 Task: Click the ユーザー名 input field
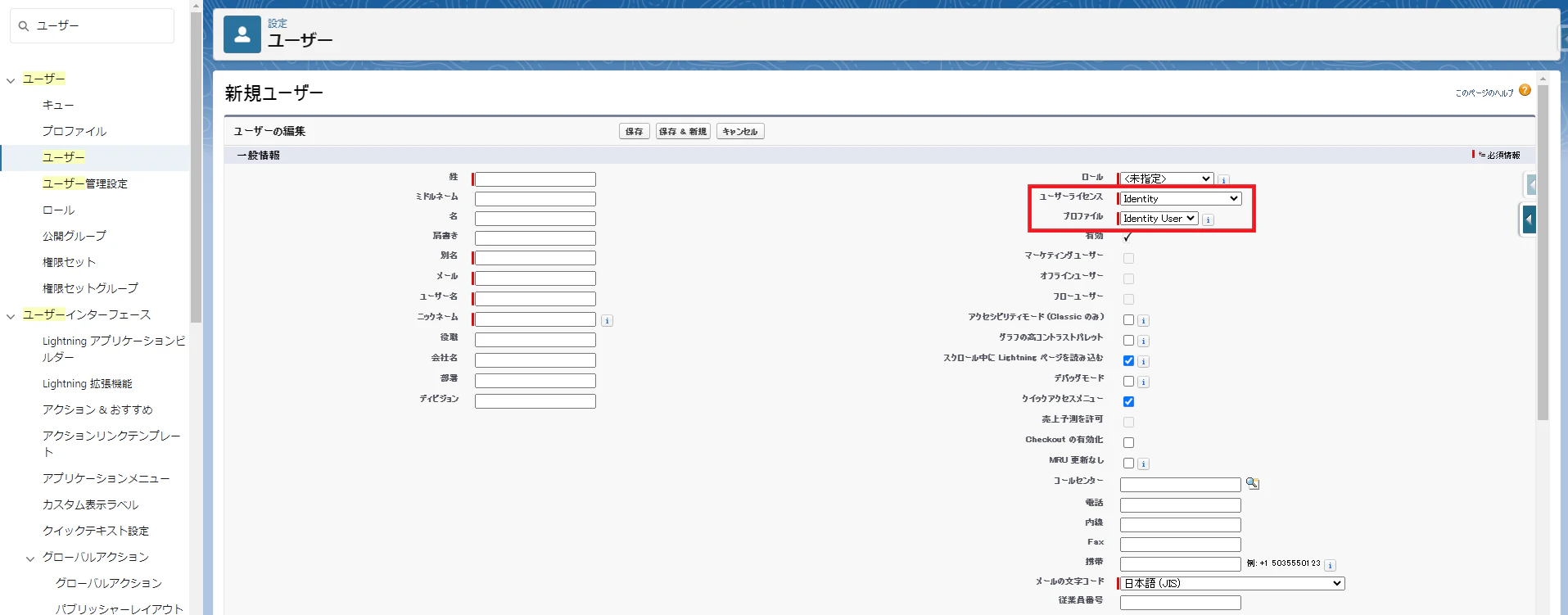pyautogui.click(x=535, y=299)
